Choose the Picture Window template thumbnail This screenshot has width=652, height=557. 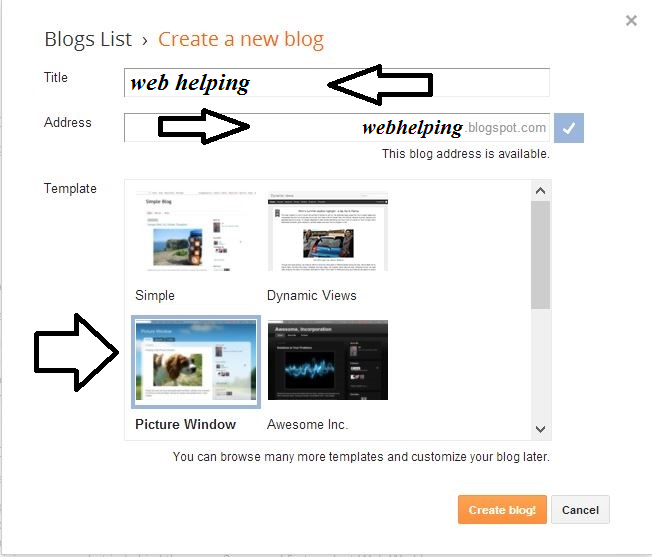[x=196, y=361]
